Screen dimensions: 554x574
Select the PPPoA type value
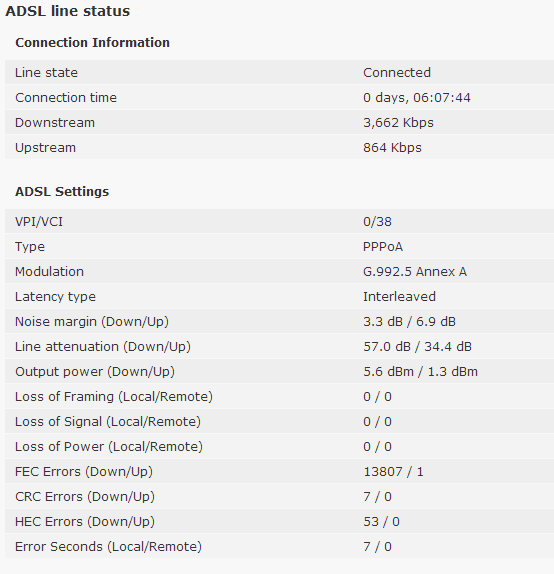click(x=383, y=246)
